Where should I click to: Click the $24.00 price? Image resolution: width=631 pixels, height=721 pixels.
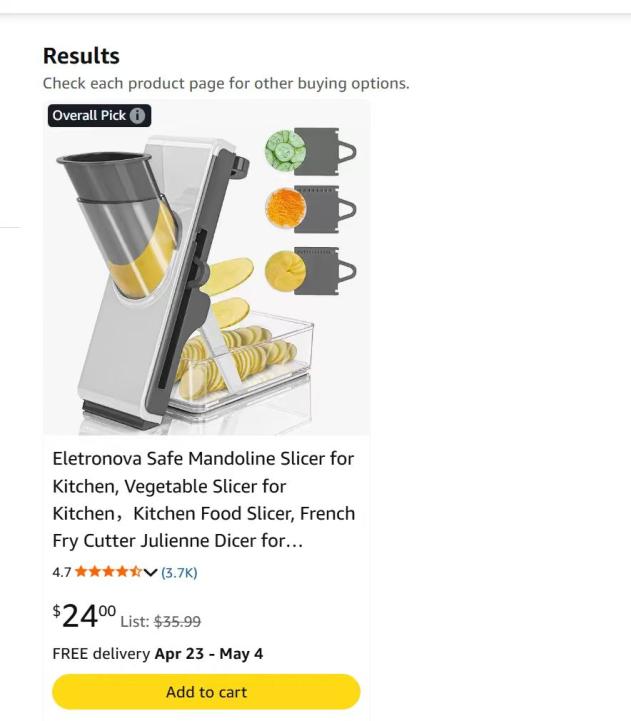(x=84, y=616)
